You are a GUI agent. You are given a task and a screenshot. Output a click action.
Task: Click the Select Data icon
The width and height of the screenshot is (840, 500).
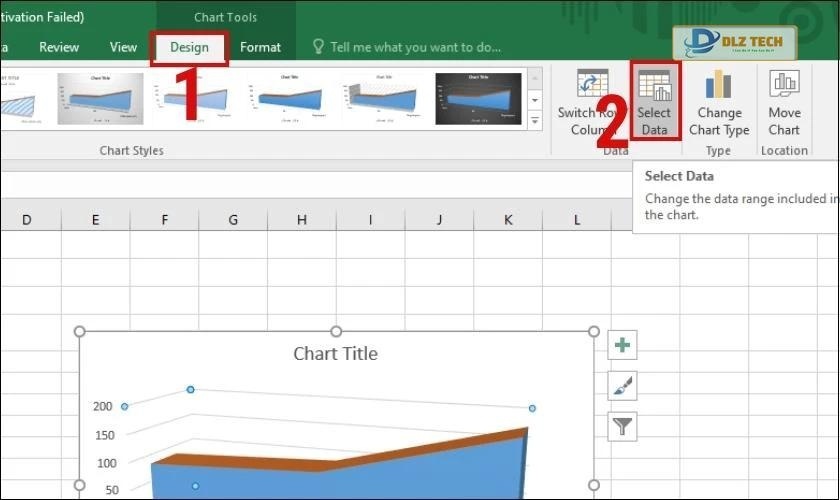pos(654,101)
